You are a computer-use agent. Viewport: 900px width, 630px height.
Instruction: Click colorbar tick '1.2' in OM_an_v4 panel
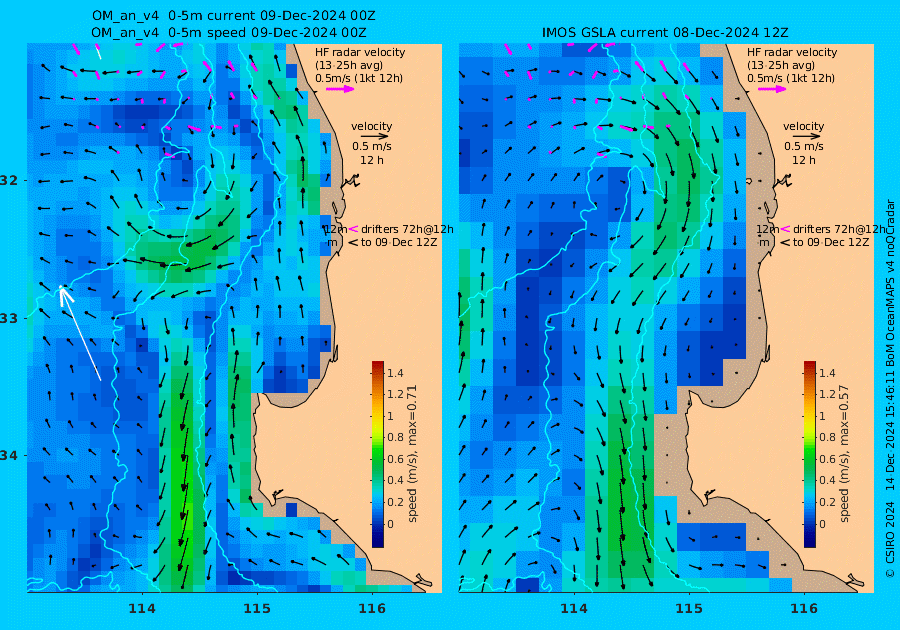tap(395, 394)
